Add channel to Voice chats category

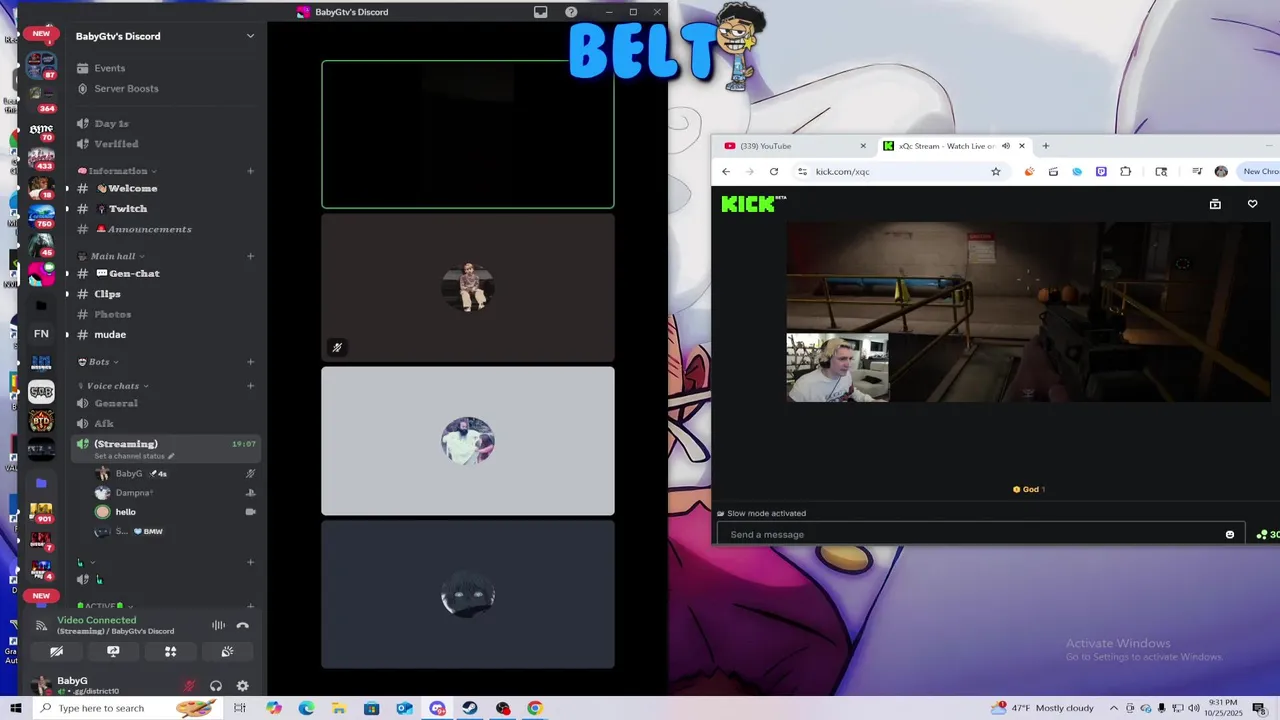pyautogui.click(x=250, y=386)
